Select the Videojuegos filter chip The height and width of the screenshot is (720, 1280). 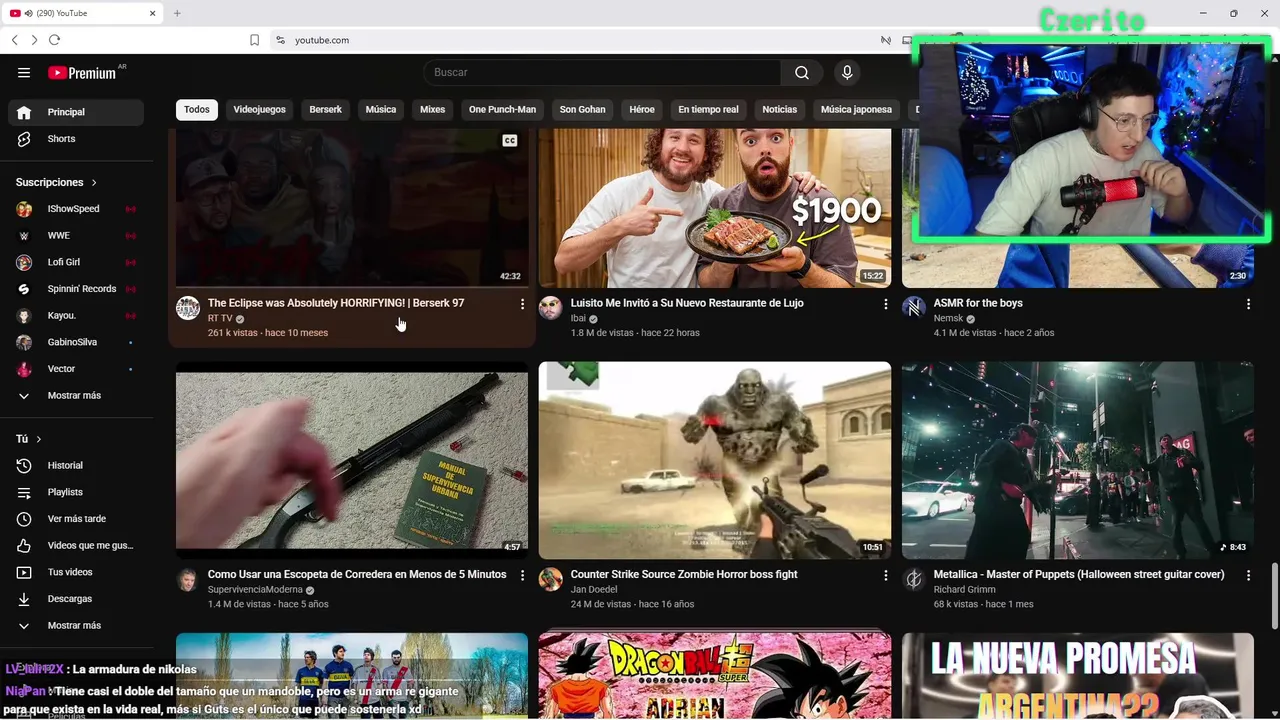259,109
